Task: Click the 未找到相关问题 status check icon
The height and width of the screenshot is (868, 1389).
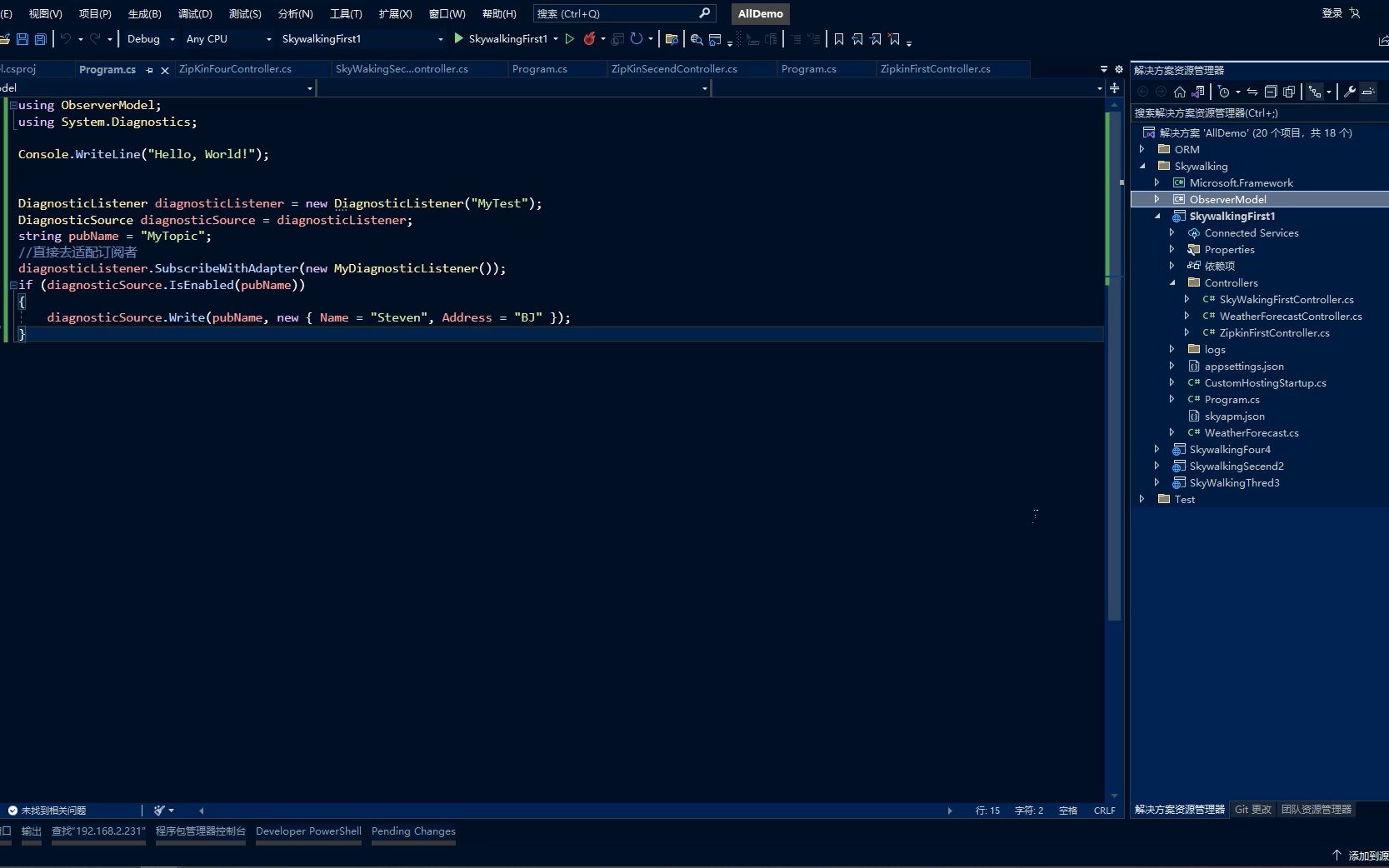Action: point(12,811)
